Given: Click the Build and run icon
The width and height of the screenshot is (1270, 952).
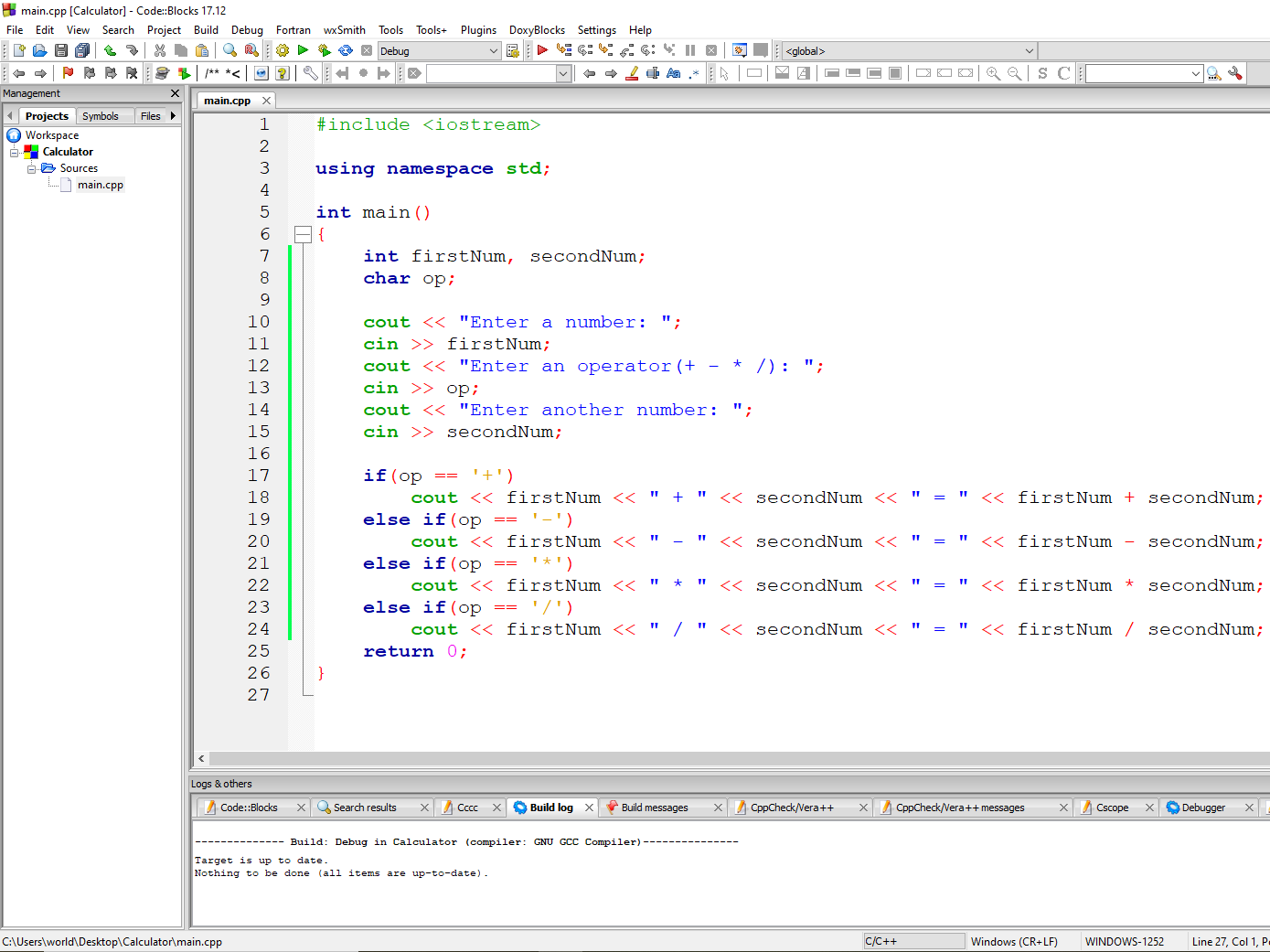Looking at the screenshot, I should point(324,51).
